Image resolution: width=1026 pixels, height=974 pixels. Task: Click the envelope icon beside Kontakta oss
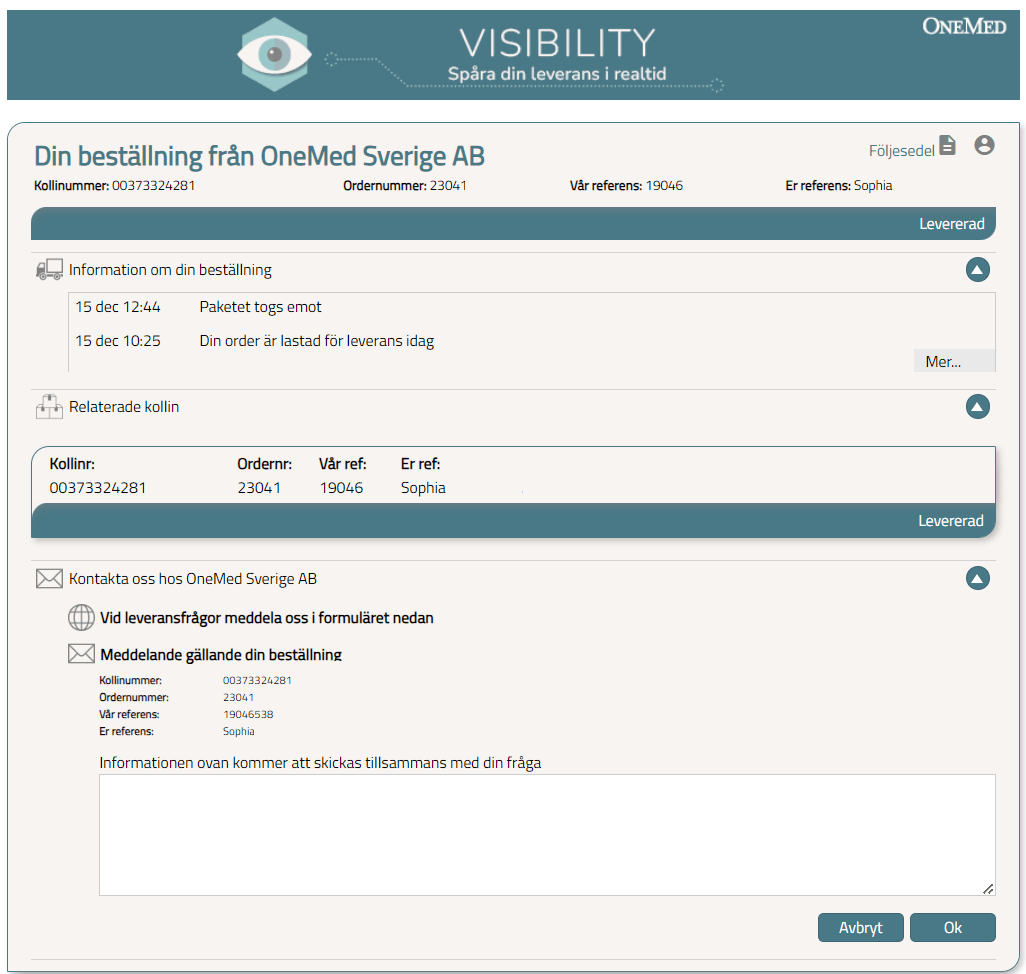[49, 579]
